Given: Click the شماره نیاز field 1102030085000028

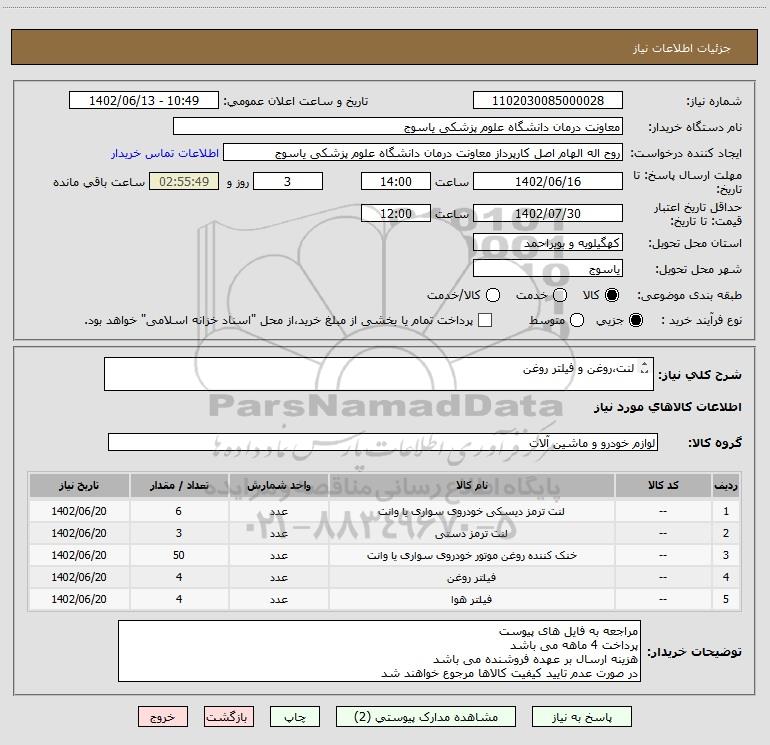Looking at the screenshot, I should pos(548,100).
